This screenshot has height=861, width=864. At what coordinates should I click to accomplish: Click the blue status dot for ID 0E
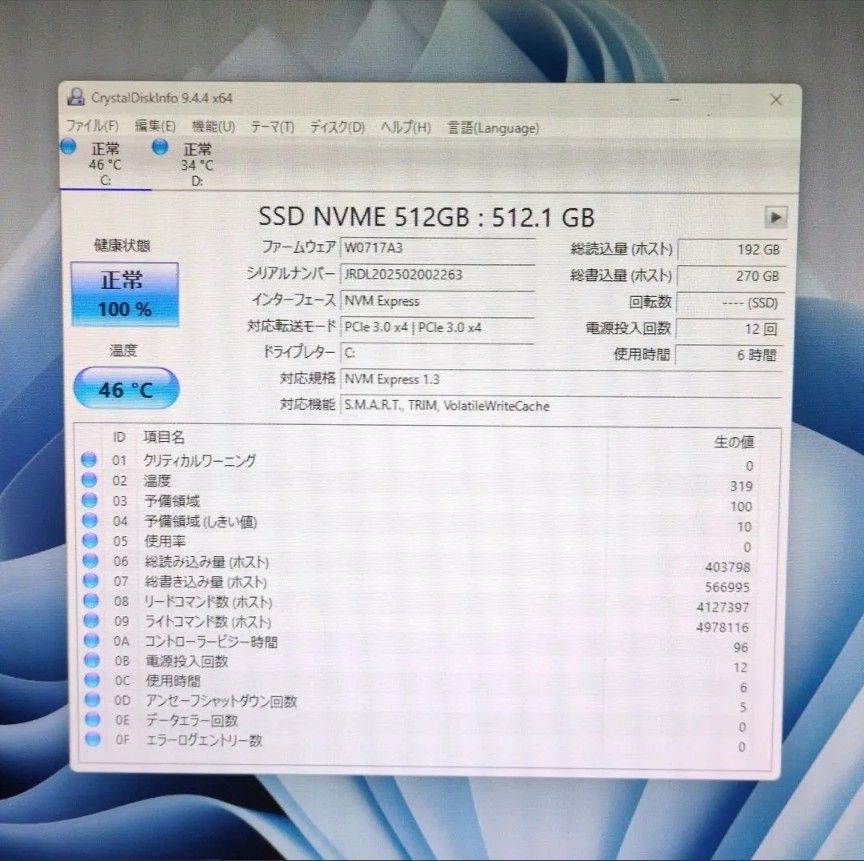tap(93, 719)
